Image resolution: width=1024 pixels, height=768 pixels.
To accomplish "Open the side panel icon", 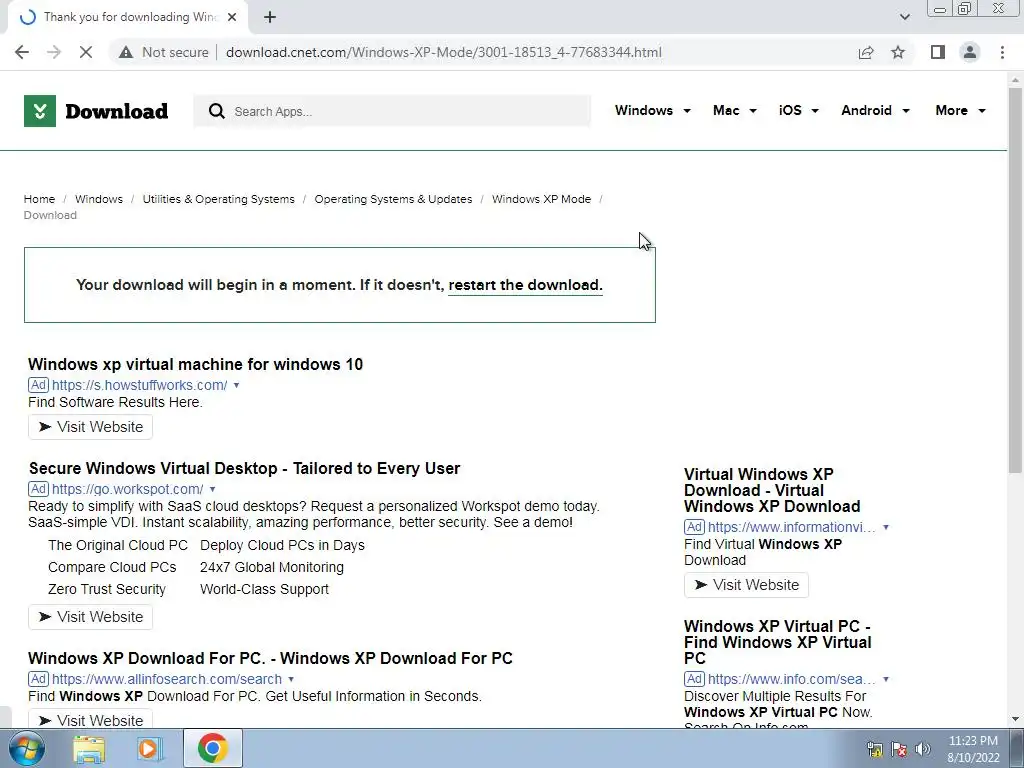I will (938, 52).
